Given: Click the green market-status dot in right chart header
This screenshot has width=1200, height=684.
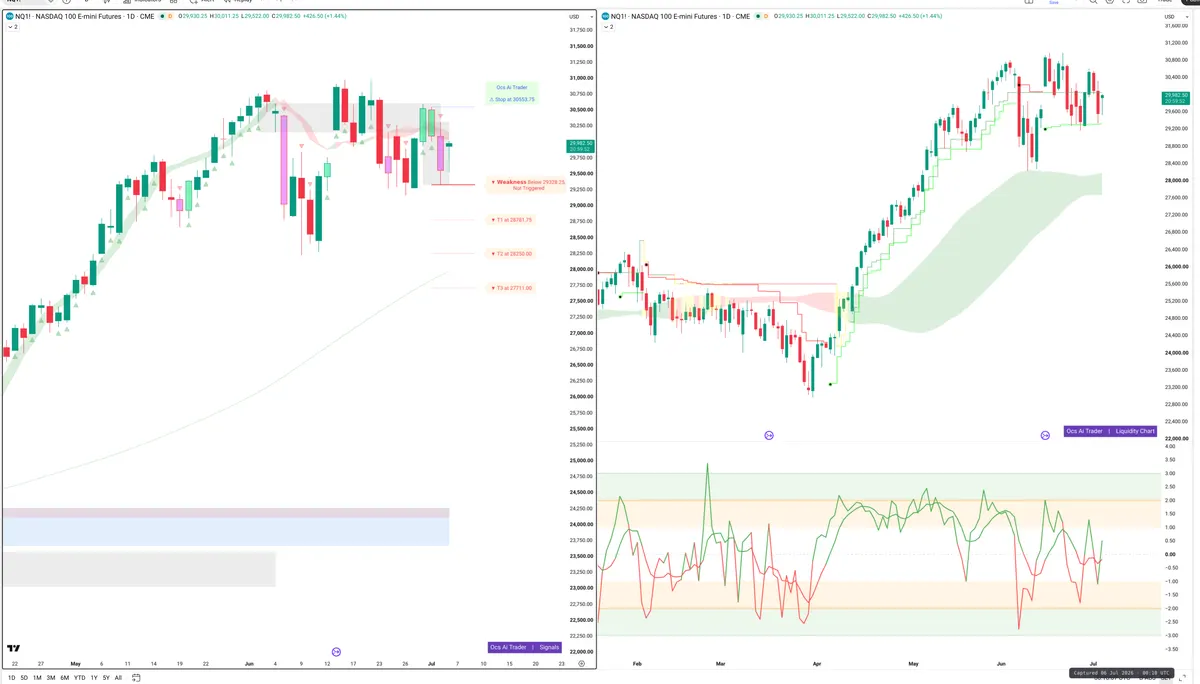Looking at the screenshot, I should (x=758, y=16).
